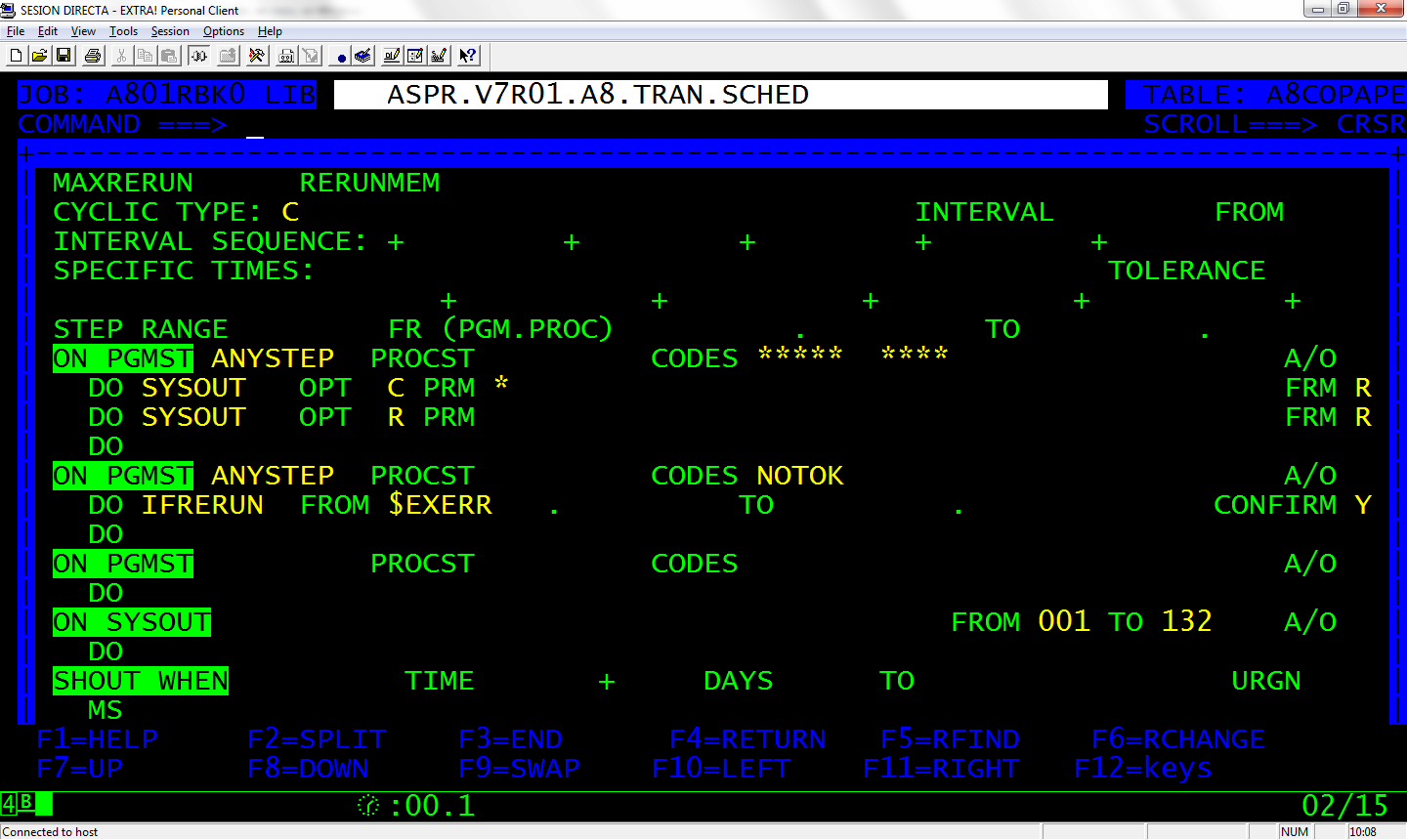
Task: Open display setup from the toolbar
Action: click(x=392, y=56)
